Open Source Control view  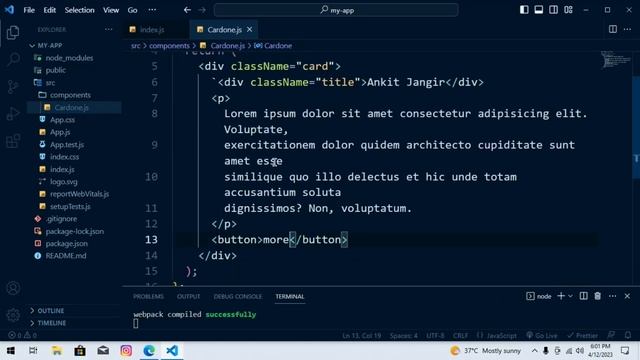[13, 87]
